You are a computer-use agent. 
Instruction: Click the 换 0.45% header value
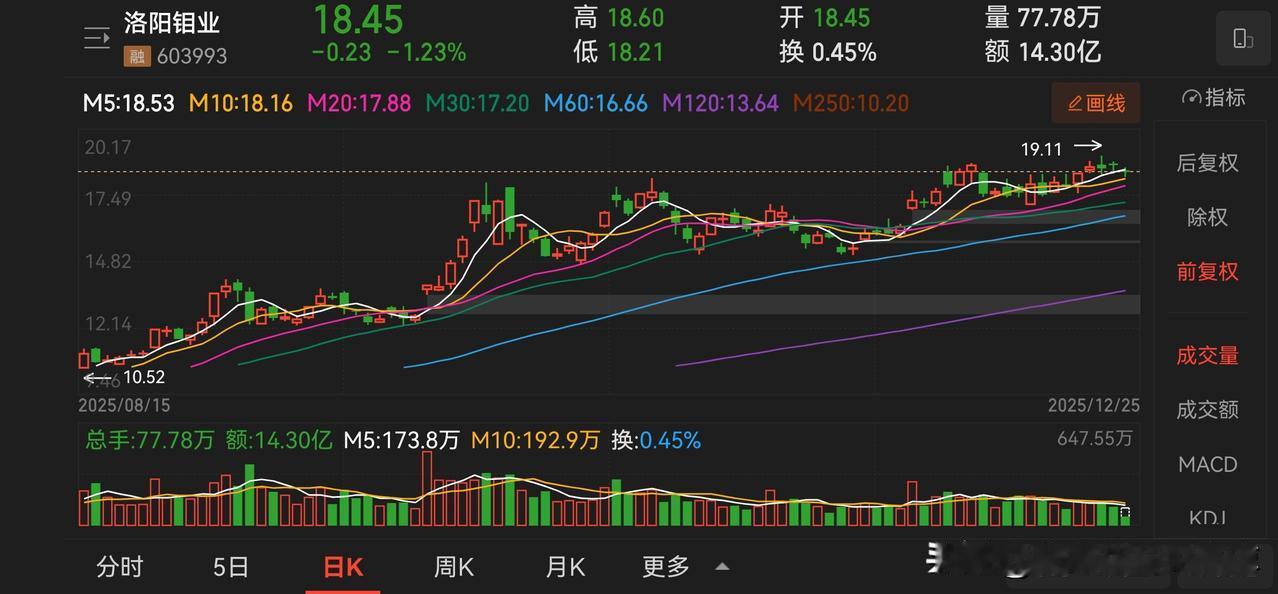pos(829,51)
